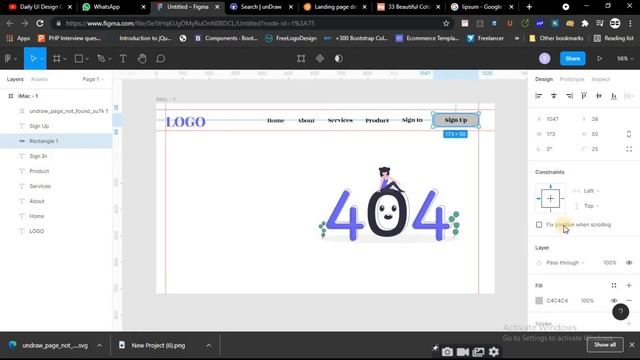Select the Frame tool
The width and height of the screenshot is (640, 360).
pos(57,59)
